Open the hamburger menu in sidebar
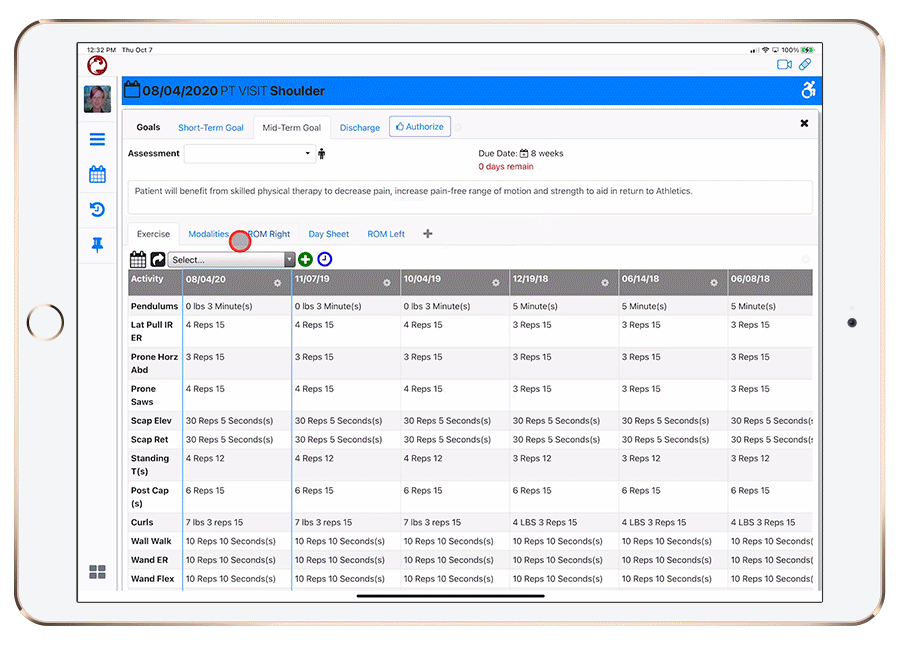900x647 pixels. (98, 140)
